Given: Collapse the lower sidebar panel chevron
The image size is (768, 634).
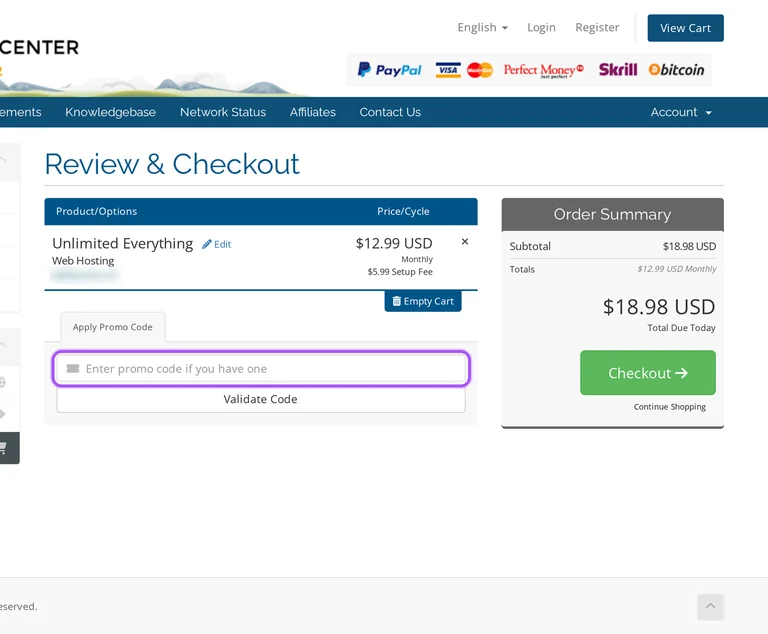Looking at the screenshot, I should [x=3, y=345].
